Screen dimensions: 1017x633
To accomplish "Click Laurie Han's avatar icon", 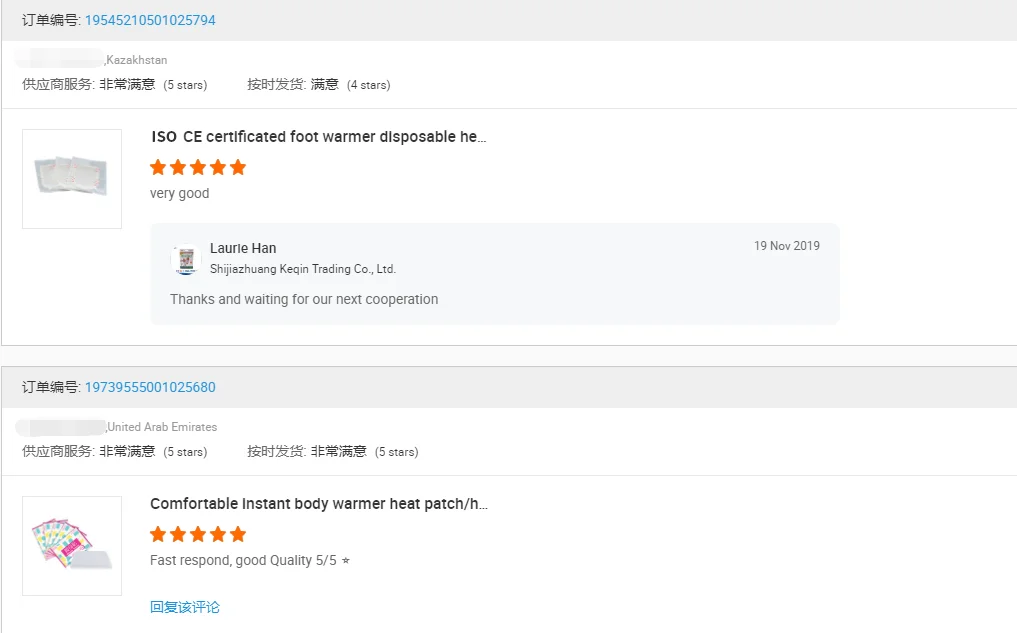I will pos(186,260).
